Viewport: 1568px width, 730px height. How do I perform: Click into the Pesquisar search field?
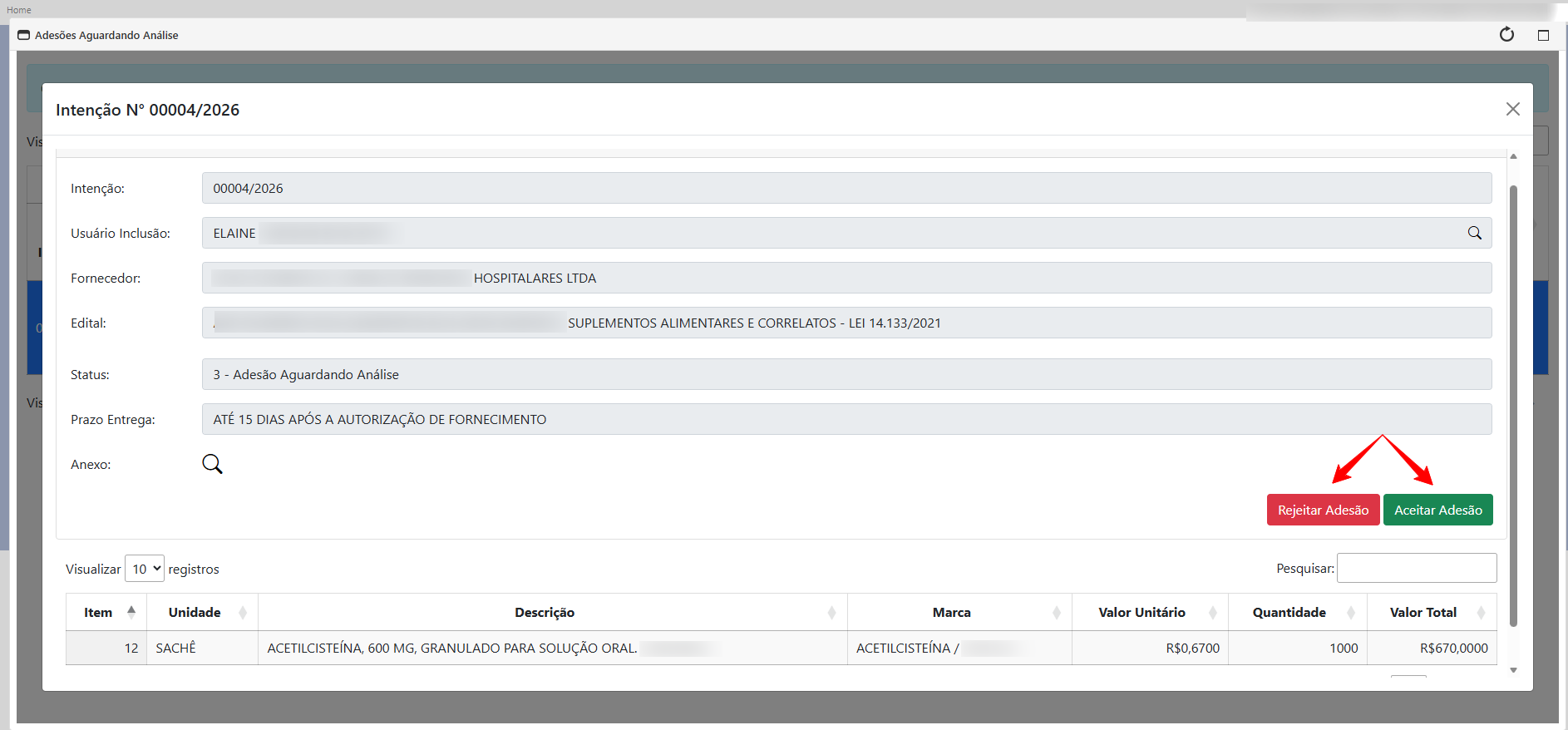[x=1416, y=569]
